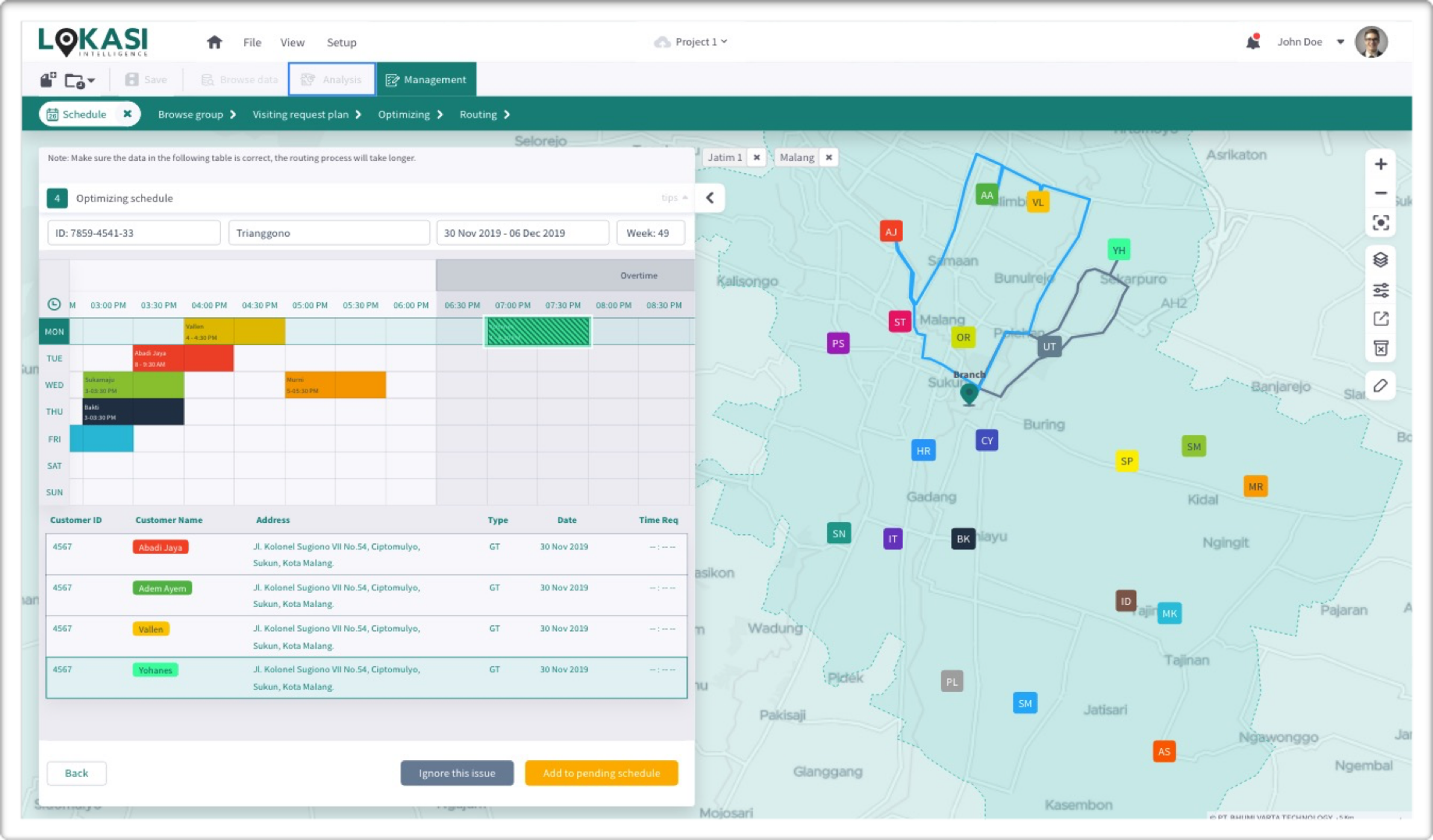Click the map layers icon
1433x840 pixels.
coord(1380,260)
